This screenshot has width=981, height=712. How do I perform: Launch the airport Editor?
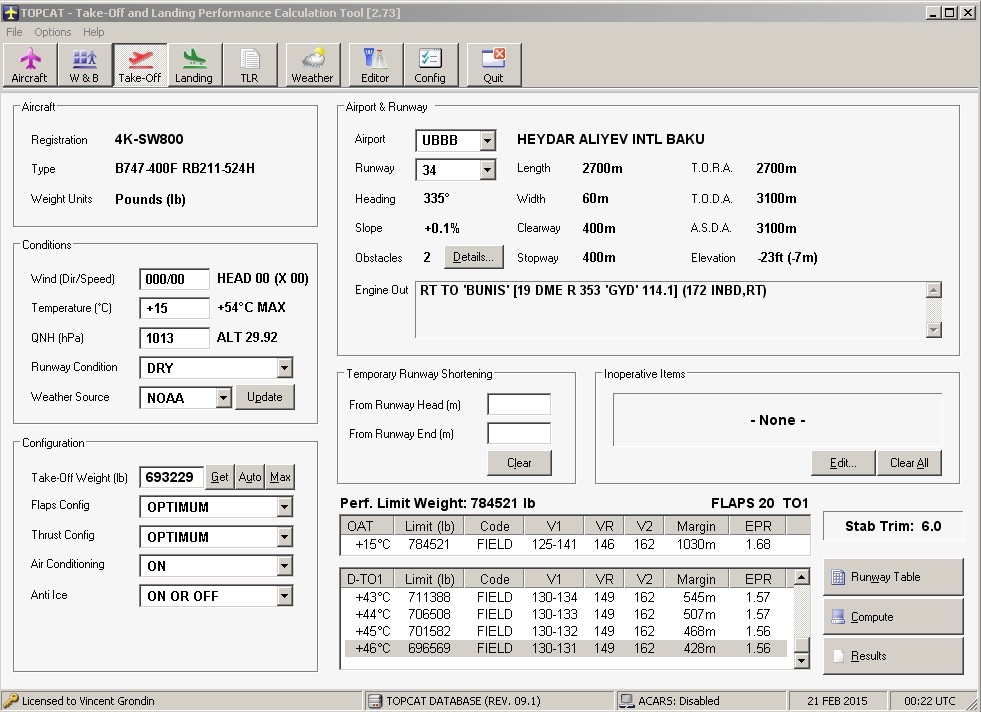(375, 64)
